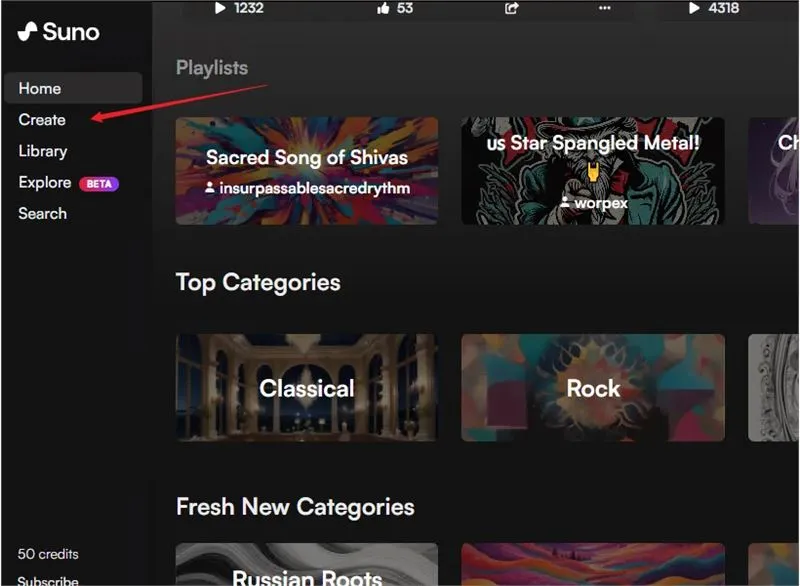This screenshot has width=800, height=586.
Task: Click the share icon in top row
Action: (x=512, y=8)
